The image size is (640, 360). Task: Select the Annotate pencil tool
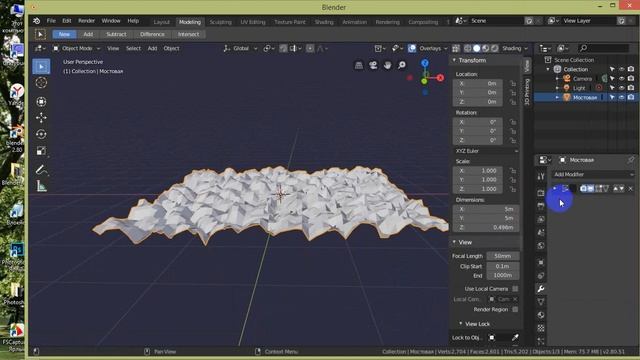coord(41,169)
